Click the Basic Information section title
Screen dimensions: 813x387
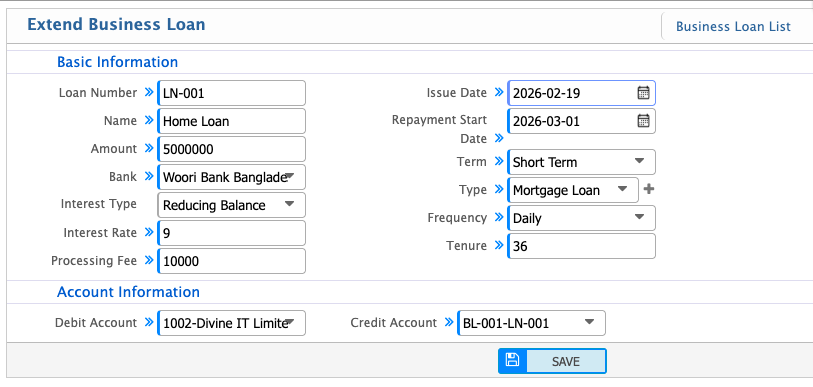click(117, 62)
